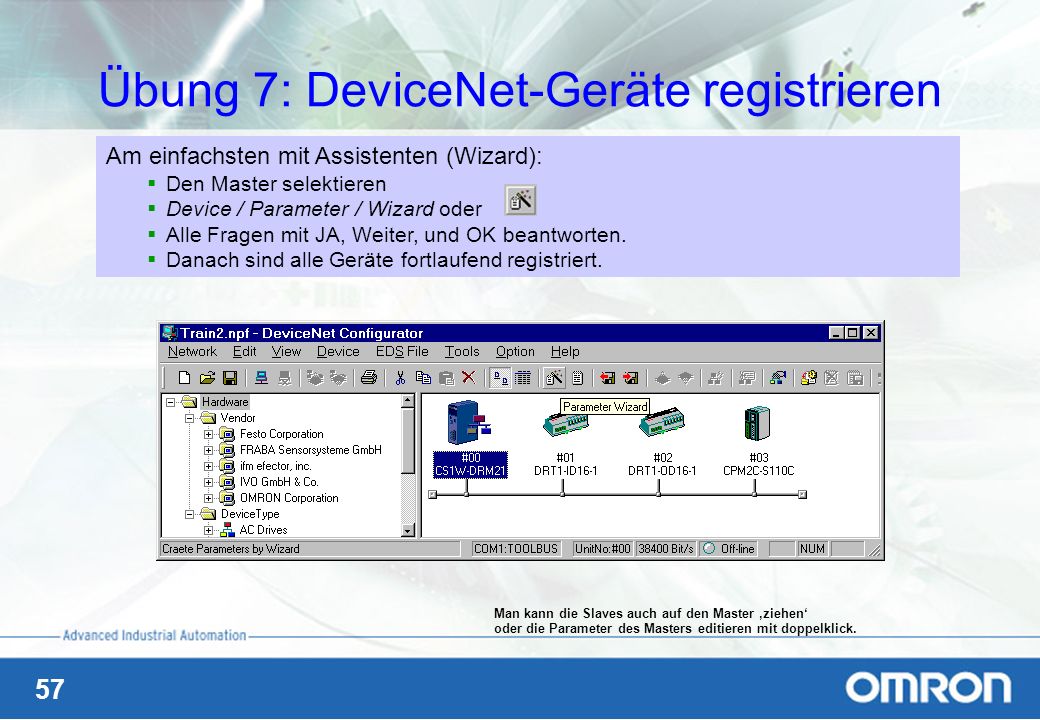Minimize the DeviceNet Configurator window
The image size is (1040, 720).
(836, 333)
